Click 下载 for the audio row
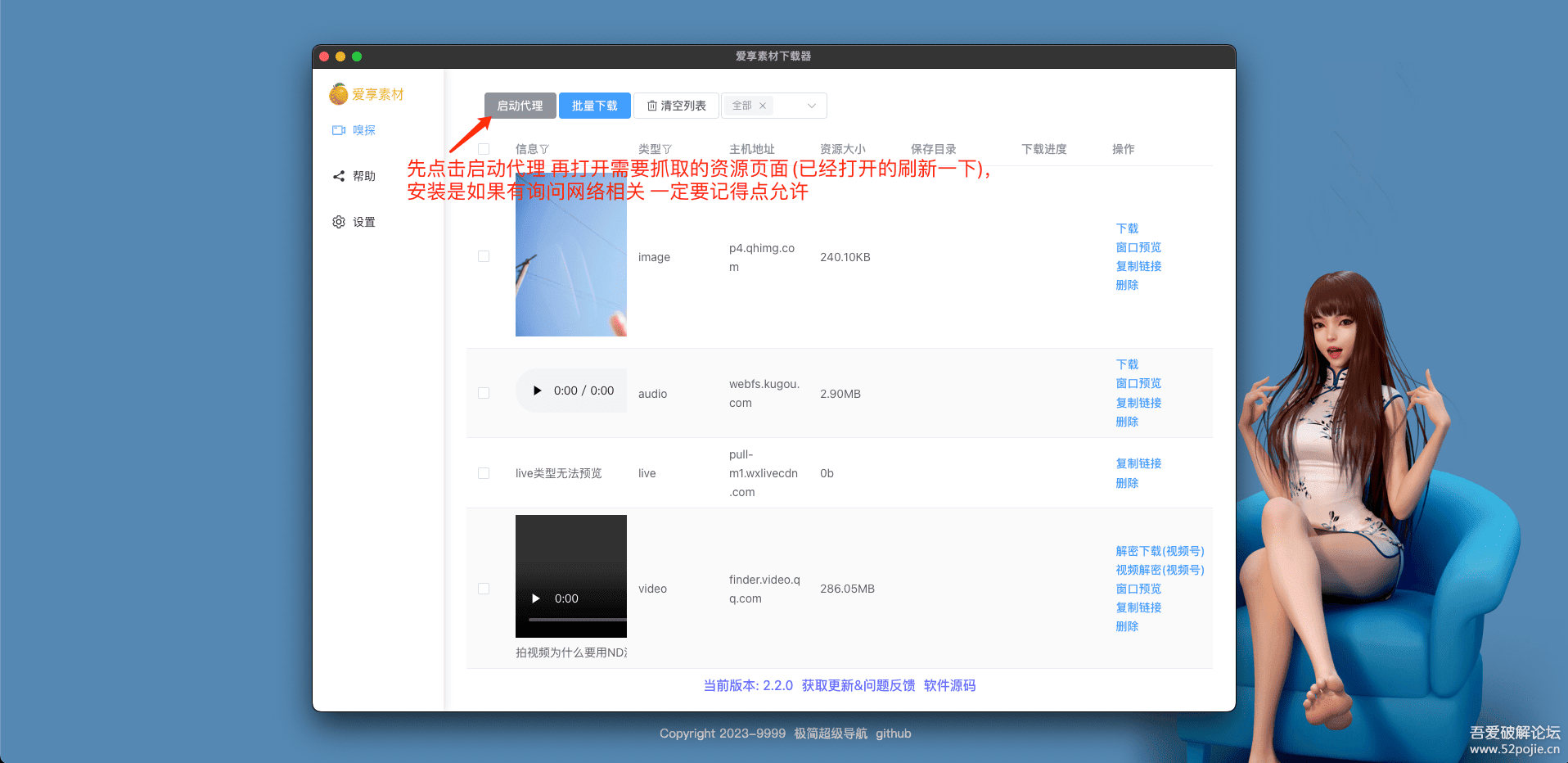This screenshot has width=1568, height=763. click(x=1127, y=364)
